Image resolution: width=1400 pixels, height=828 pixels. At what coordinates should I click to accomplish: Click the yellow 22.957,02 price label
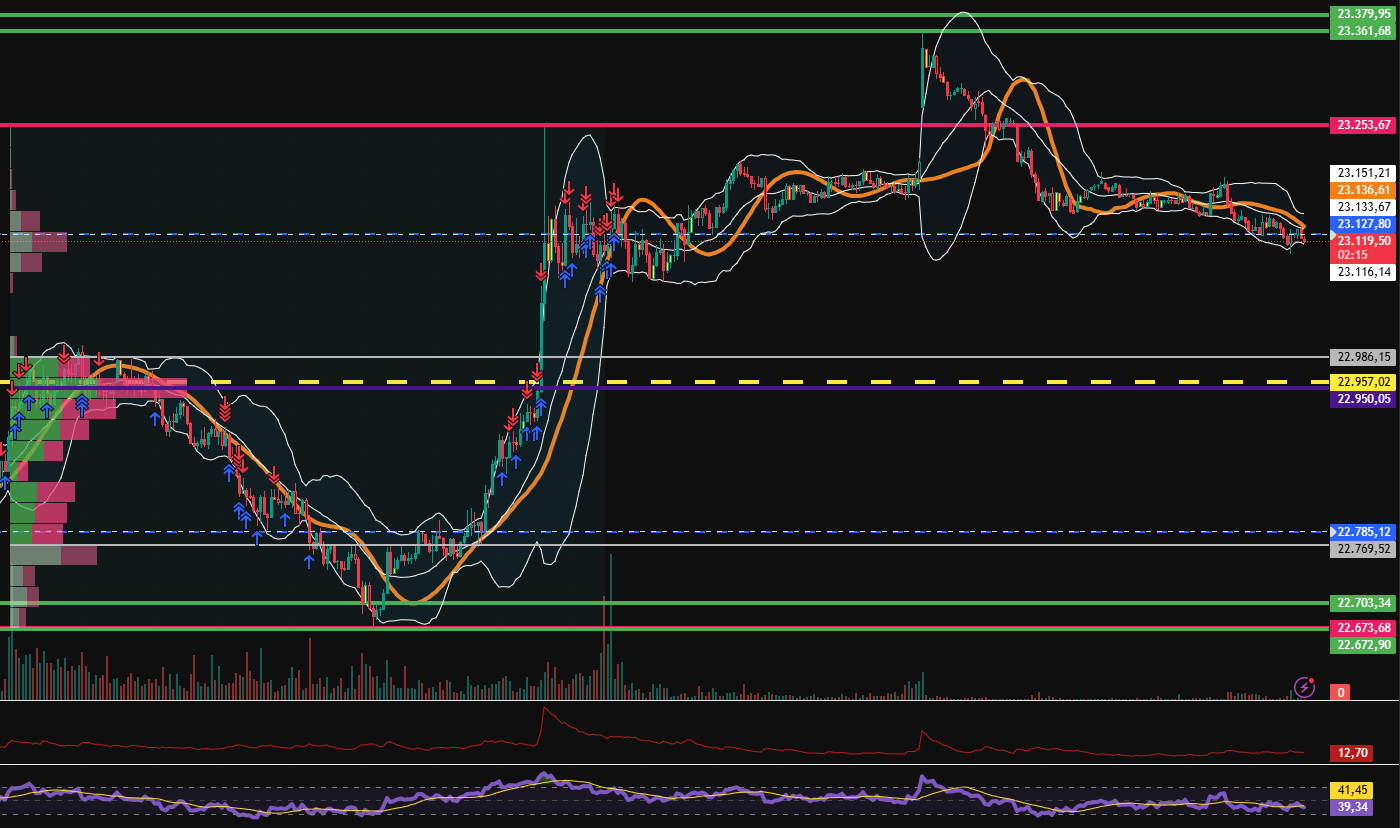coord(1365,382)
